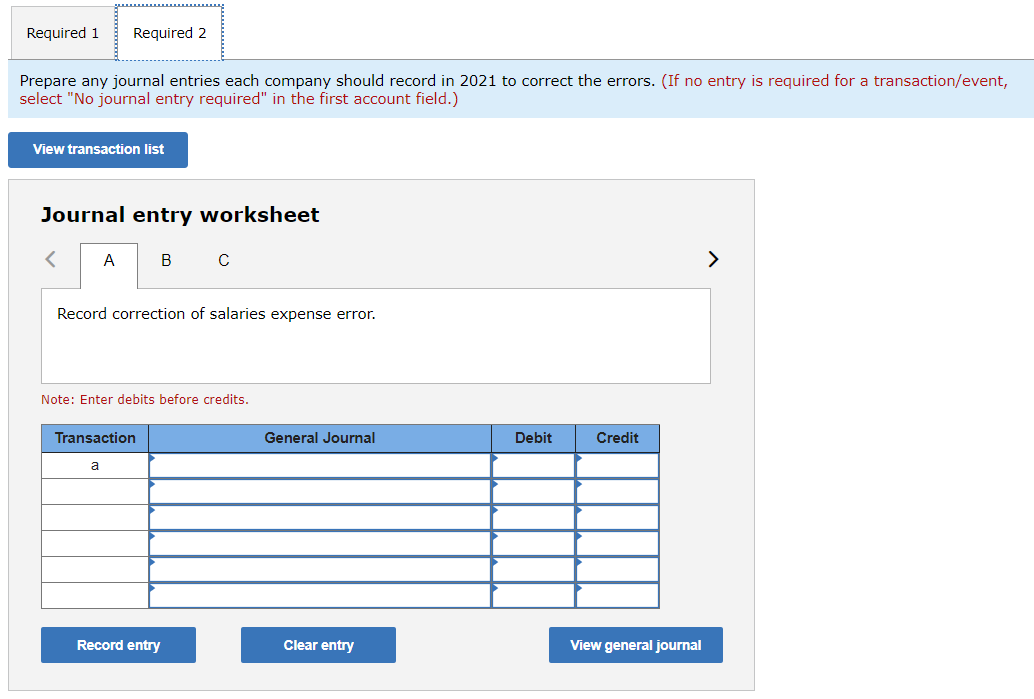The image size is (1034, 699).
Task: Click the Record entry button
Action: click(118, 645)
